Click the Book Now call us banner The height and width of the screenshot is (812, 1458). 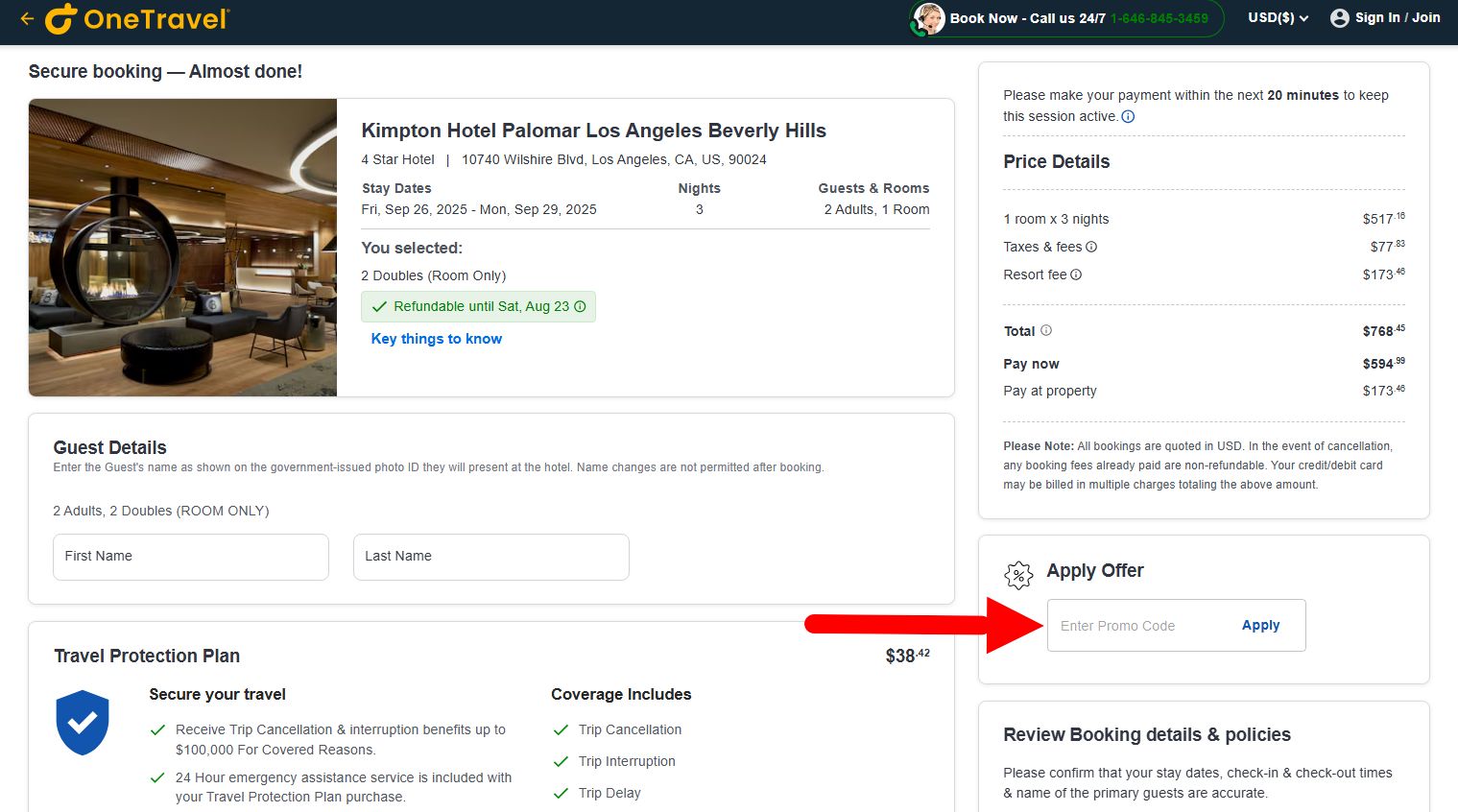pos(1066,18)
